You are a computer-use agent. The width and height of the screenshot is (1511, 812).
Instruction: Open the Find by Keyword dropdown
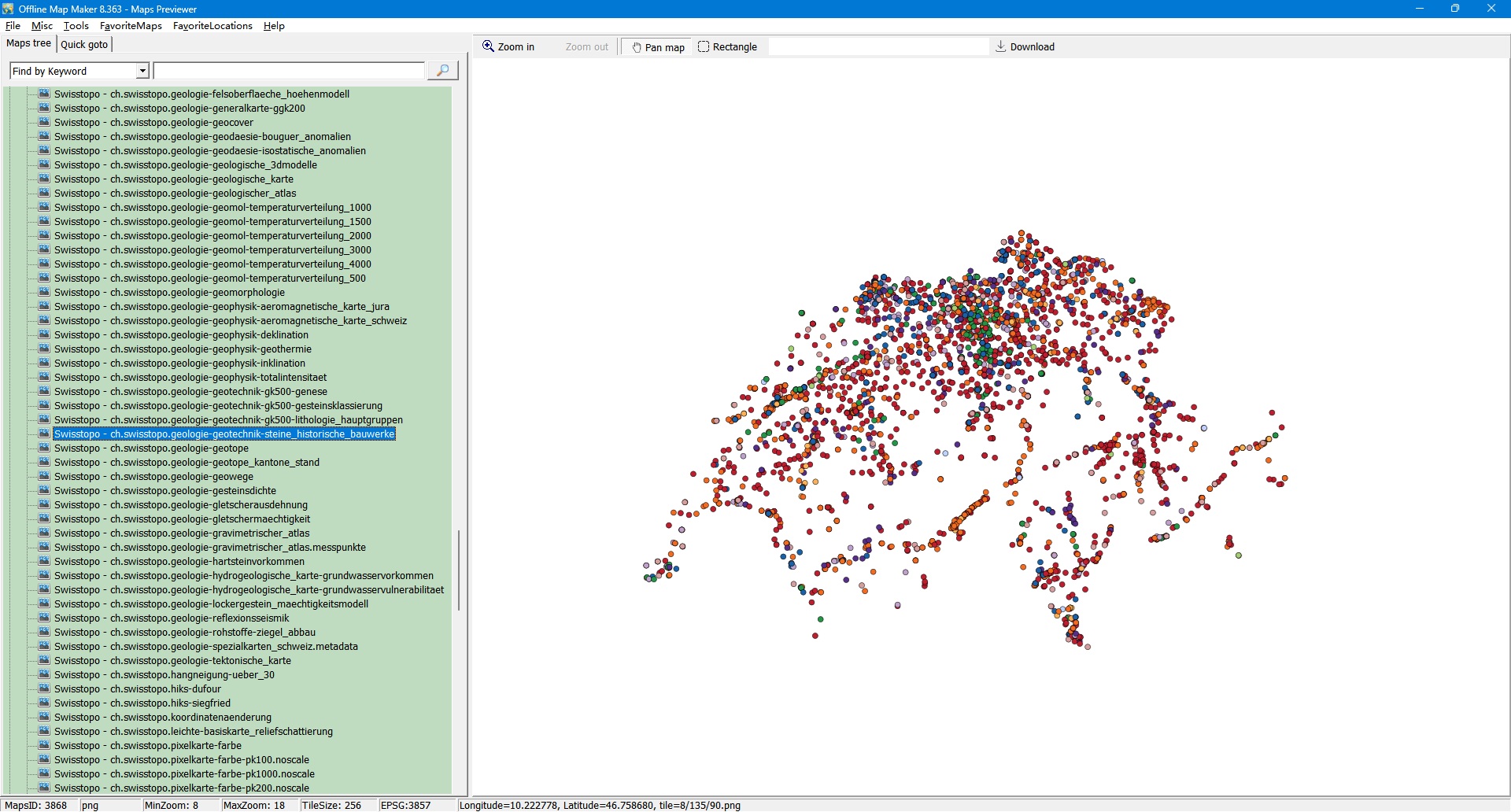pos(142,71)
